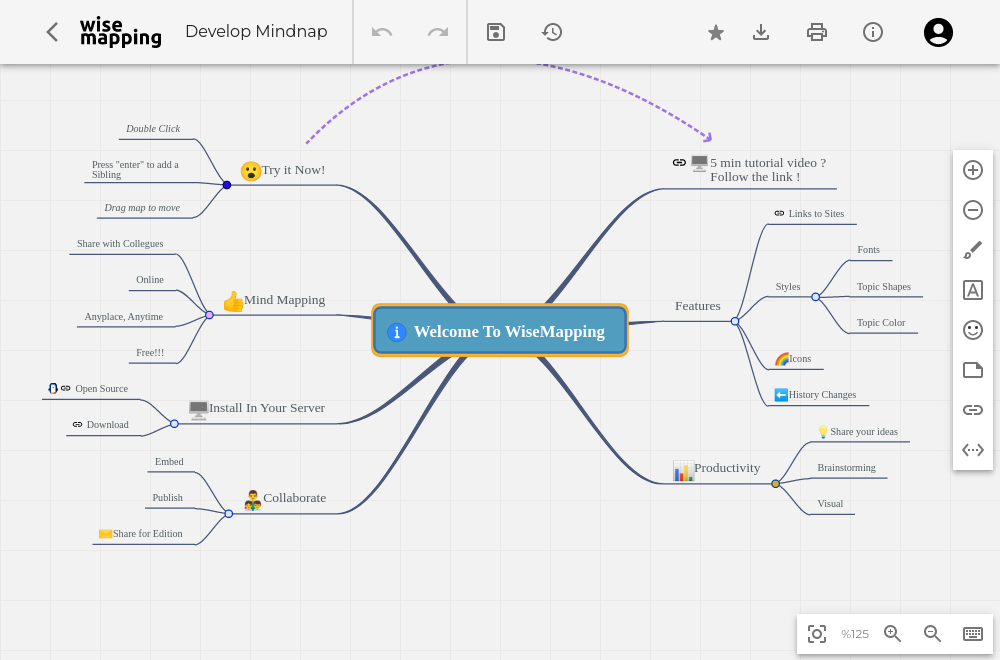Image resolution: width=1000 pixels, height=660 pixels.
Task: Select the Features topic
Action: click(x=698, y=306)
